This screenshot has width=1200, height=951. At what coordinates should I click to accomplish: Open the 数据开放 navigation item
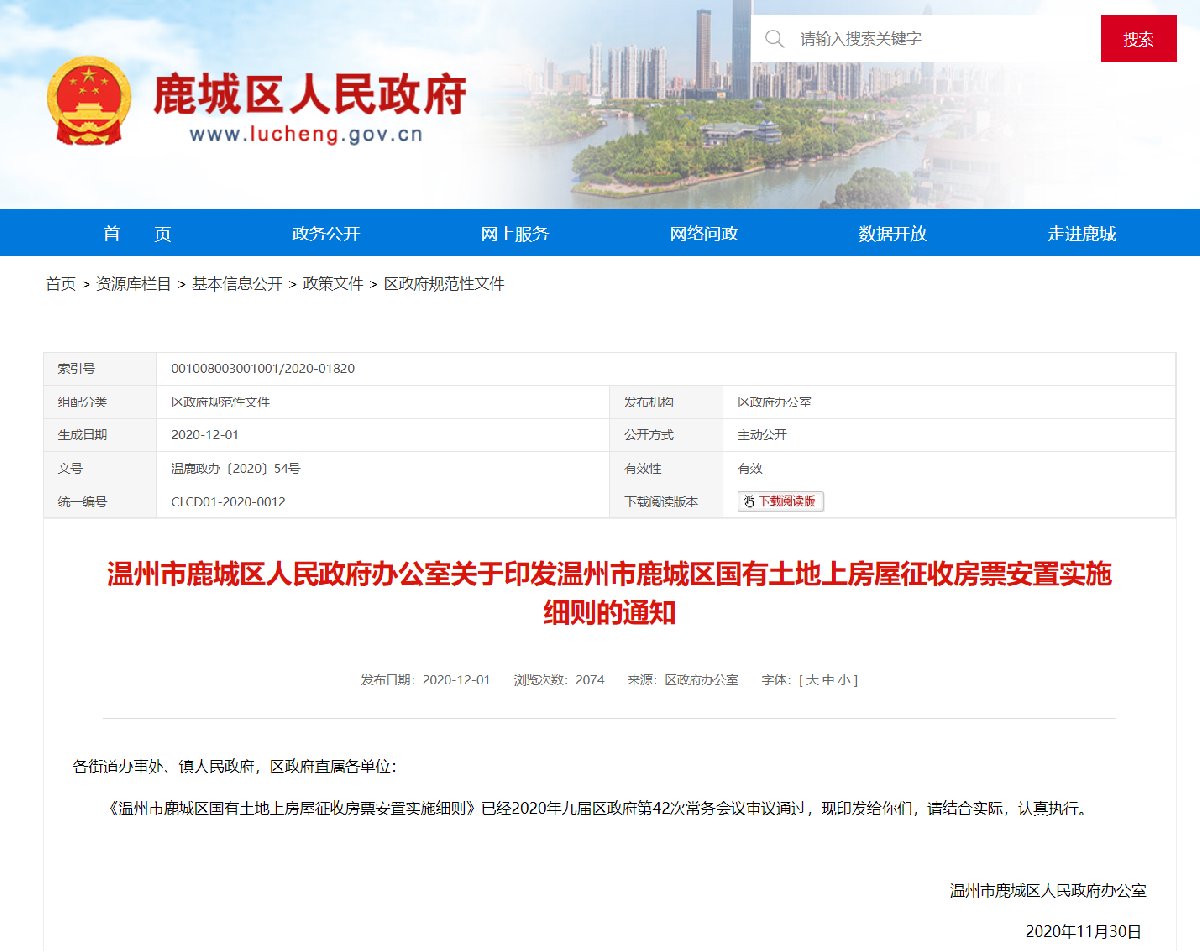(x=893, y=233)
